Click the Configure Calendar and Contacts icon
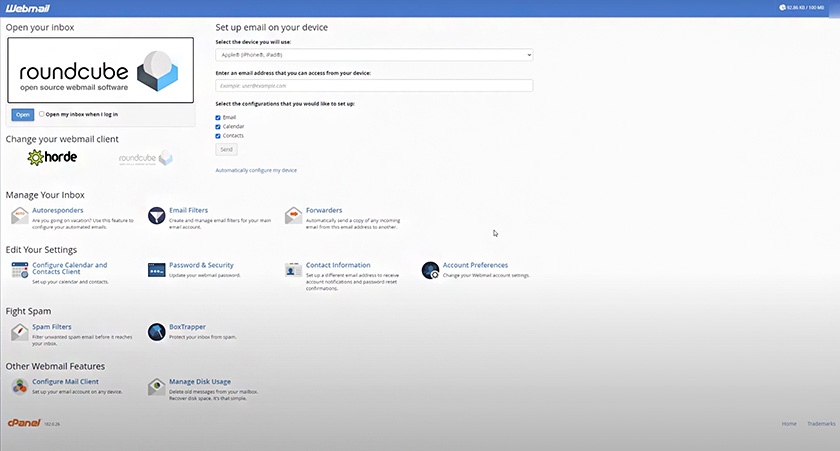Viewport: 840px width, 451px height. pyautogui.click(x=20, y=270)
